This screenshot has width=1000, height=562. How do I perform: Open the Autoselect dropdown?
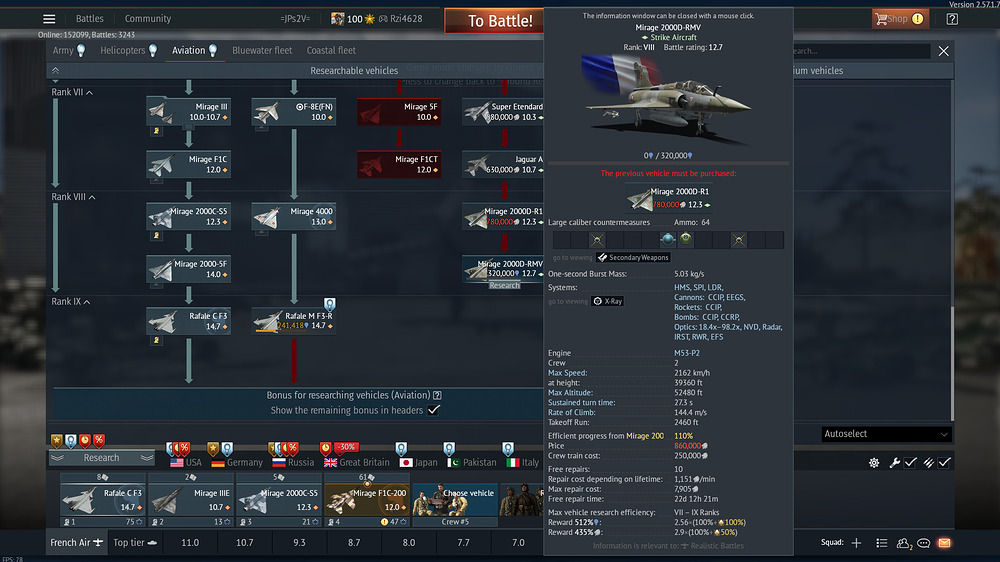click(x=885, y=434)
